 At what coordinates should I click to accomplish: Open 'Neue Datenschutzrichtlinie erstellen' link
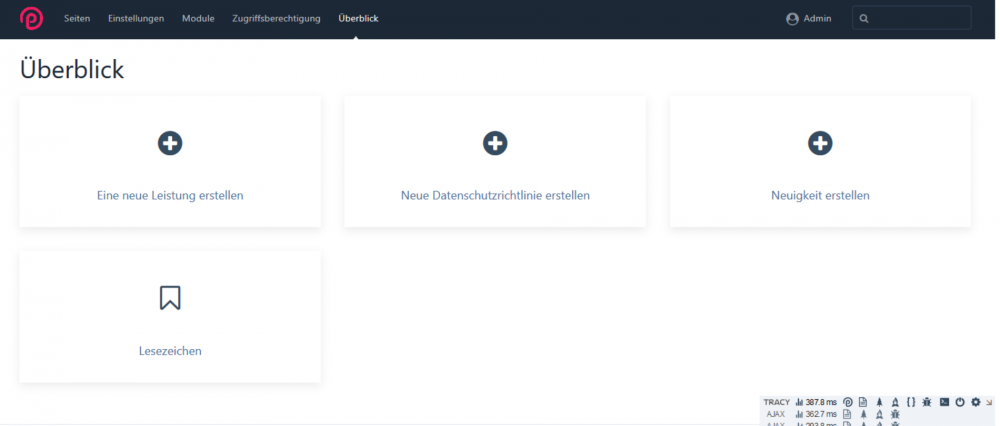495,196
